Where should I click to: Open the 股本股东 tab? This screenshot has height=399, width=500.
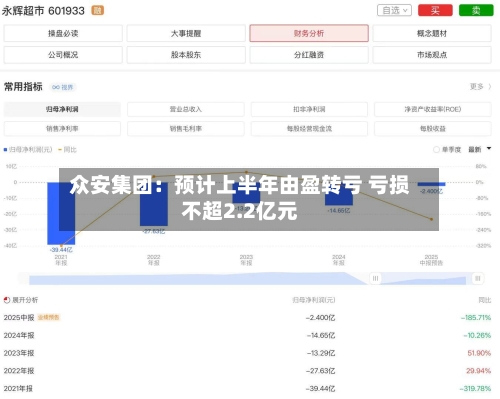click(x=186, y=55)
